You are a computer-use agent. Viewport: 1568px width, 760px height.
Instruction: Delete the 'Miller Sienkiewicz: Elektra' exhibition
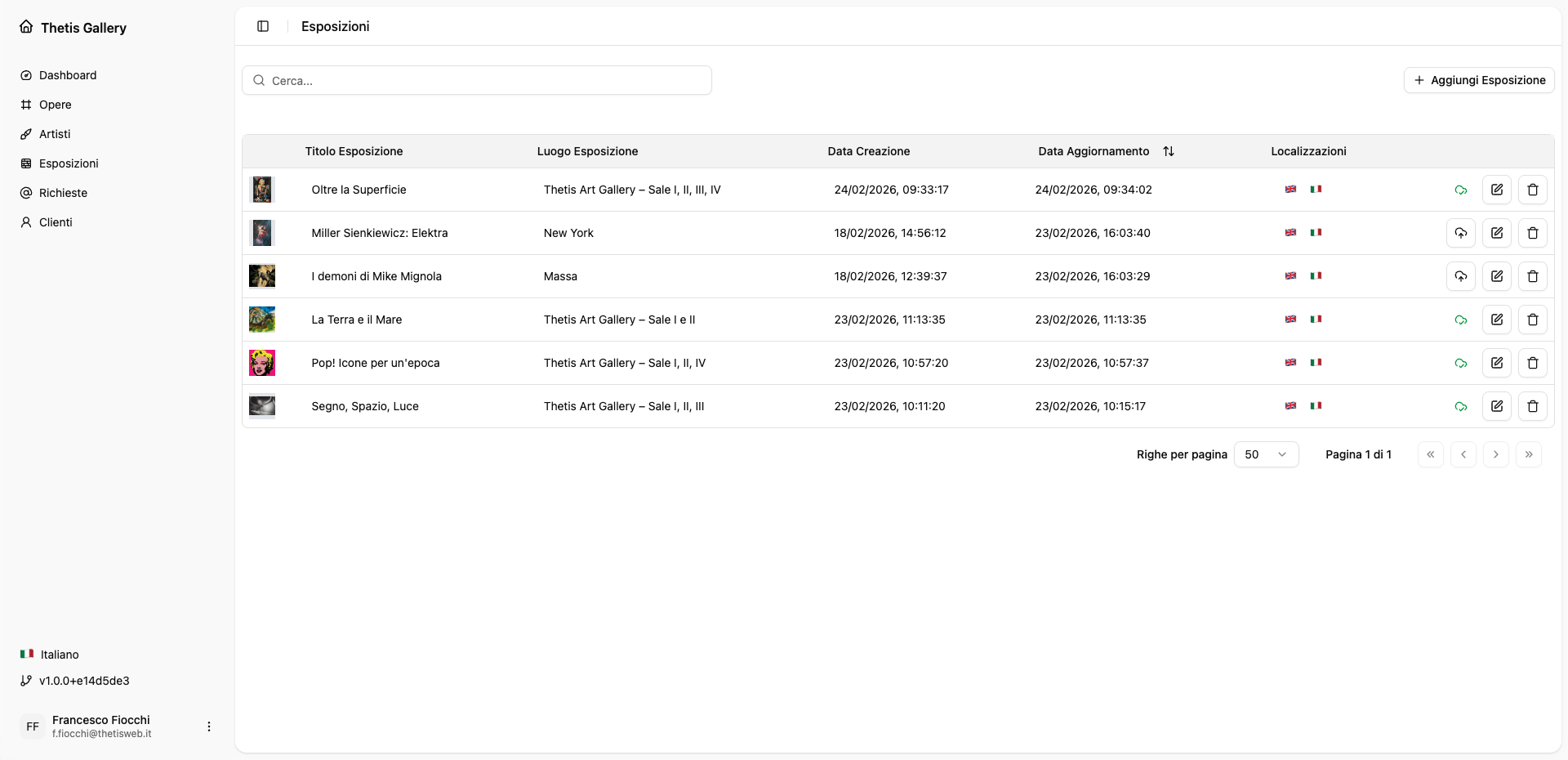coord(1532,233)
